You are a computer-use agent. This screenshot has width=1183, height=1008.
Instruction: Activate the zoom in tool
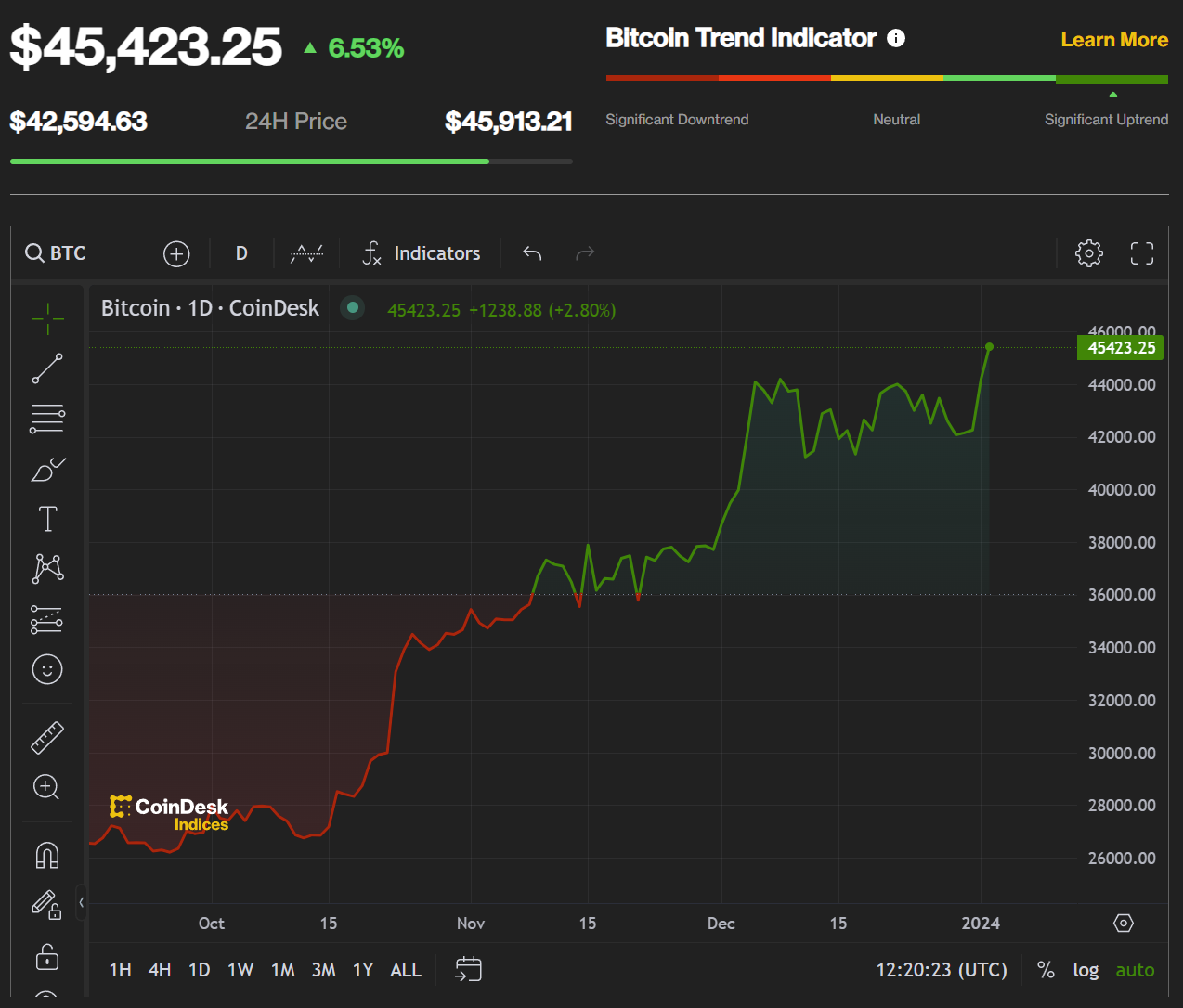(47, 787)
